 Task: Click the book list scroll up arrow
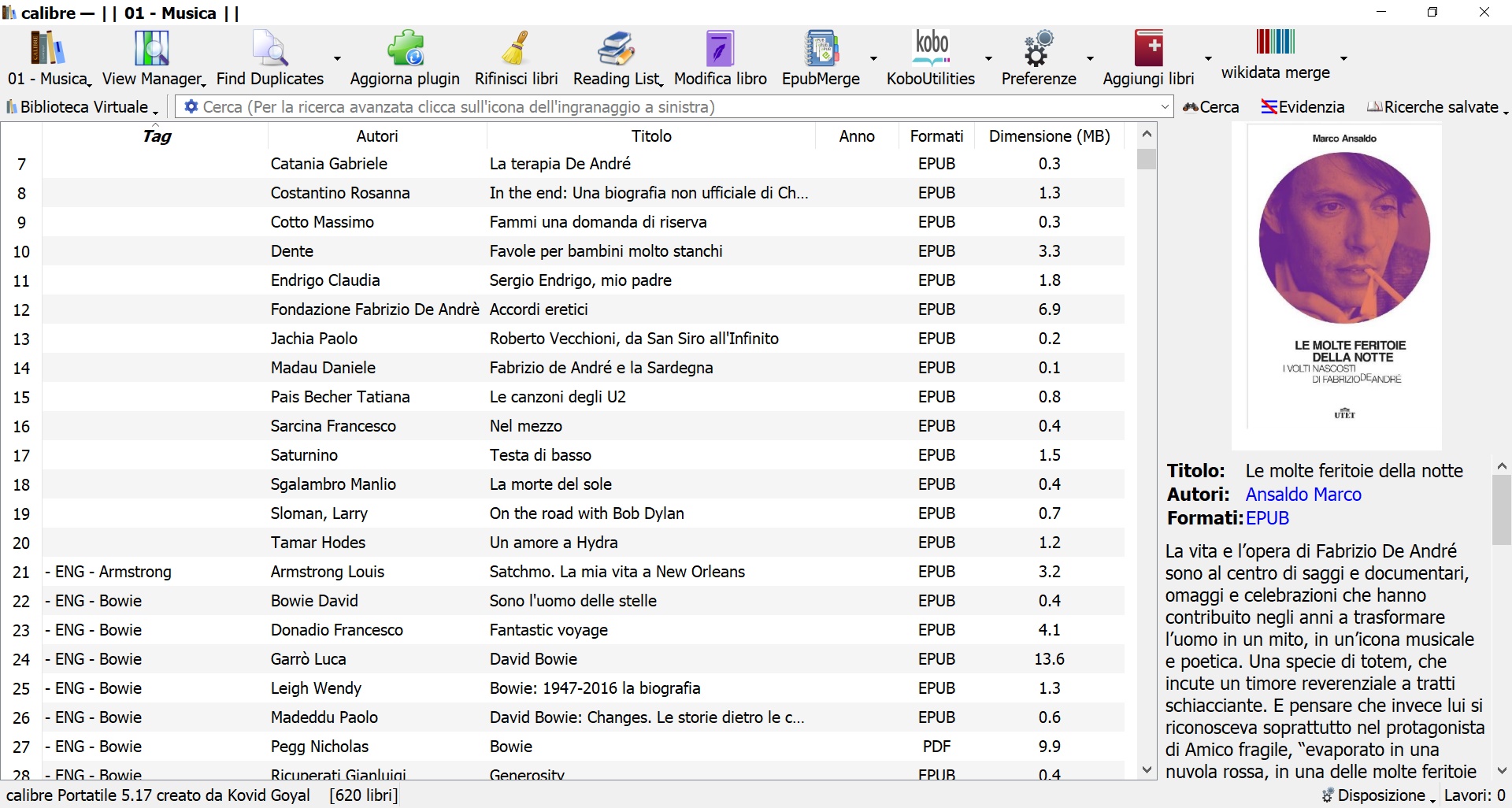pyautogui.click(x=1147, y=135)
